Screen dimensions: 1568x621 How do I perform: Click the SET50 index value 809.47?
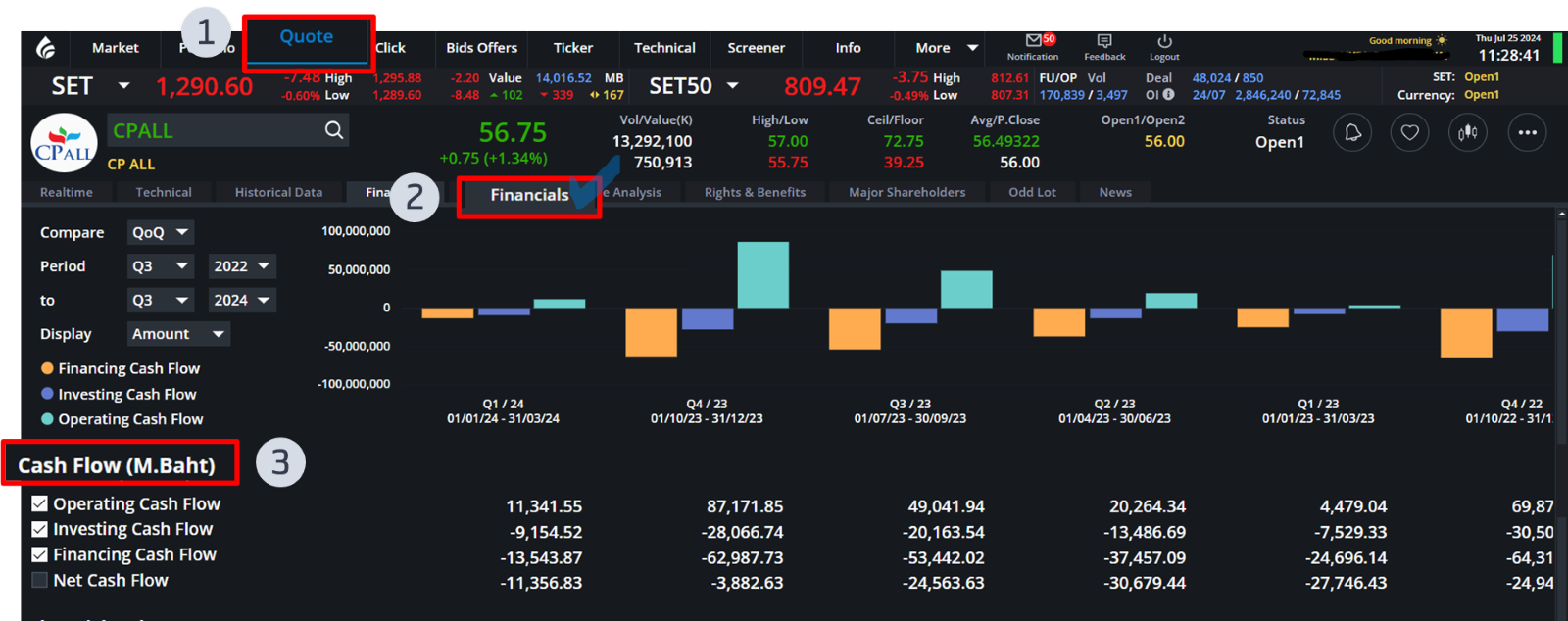point(822,86)
